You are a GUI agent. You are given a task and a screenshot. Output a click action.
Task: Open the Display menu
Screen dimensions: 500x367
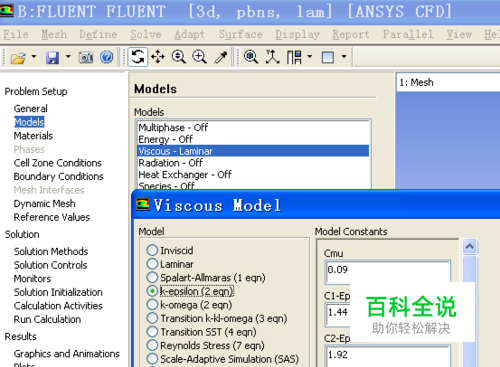298,34
